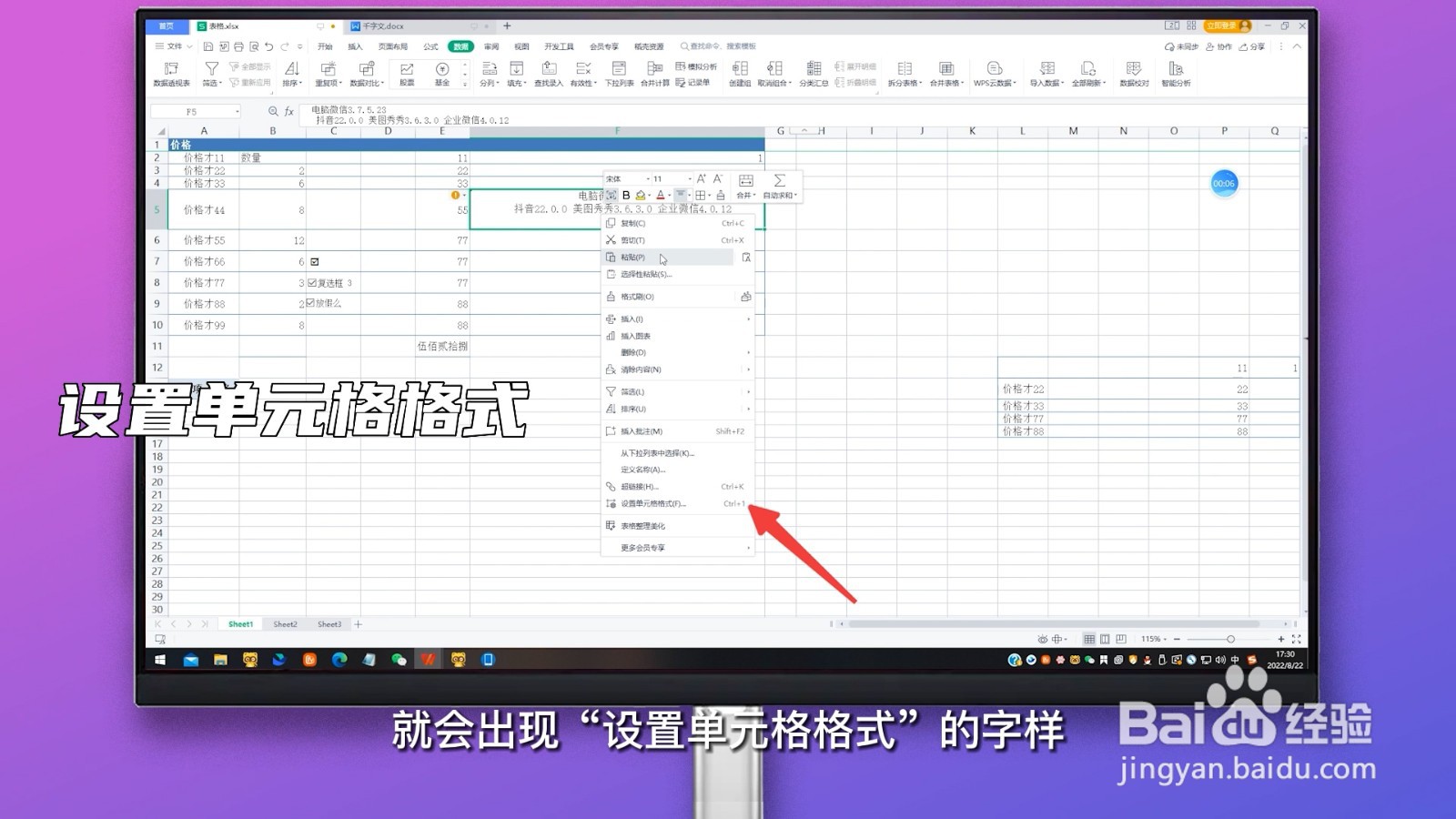This screenshot has height=819, width=1456.
Task: Open the Duplicates (重复项) tool
Action: tap(329, 74)
